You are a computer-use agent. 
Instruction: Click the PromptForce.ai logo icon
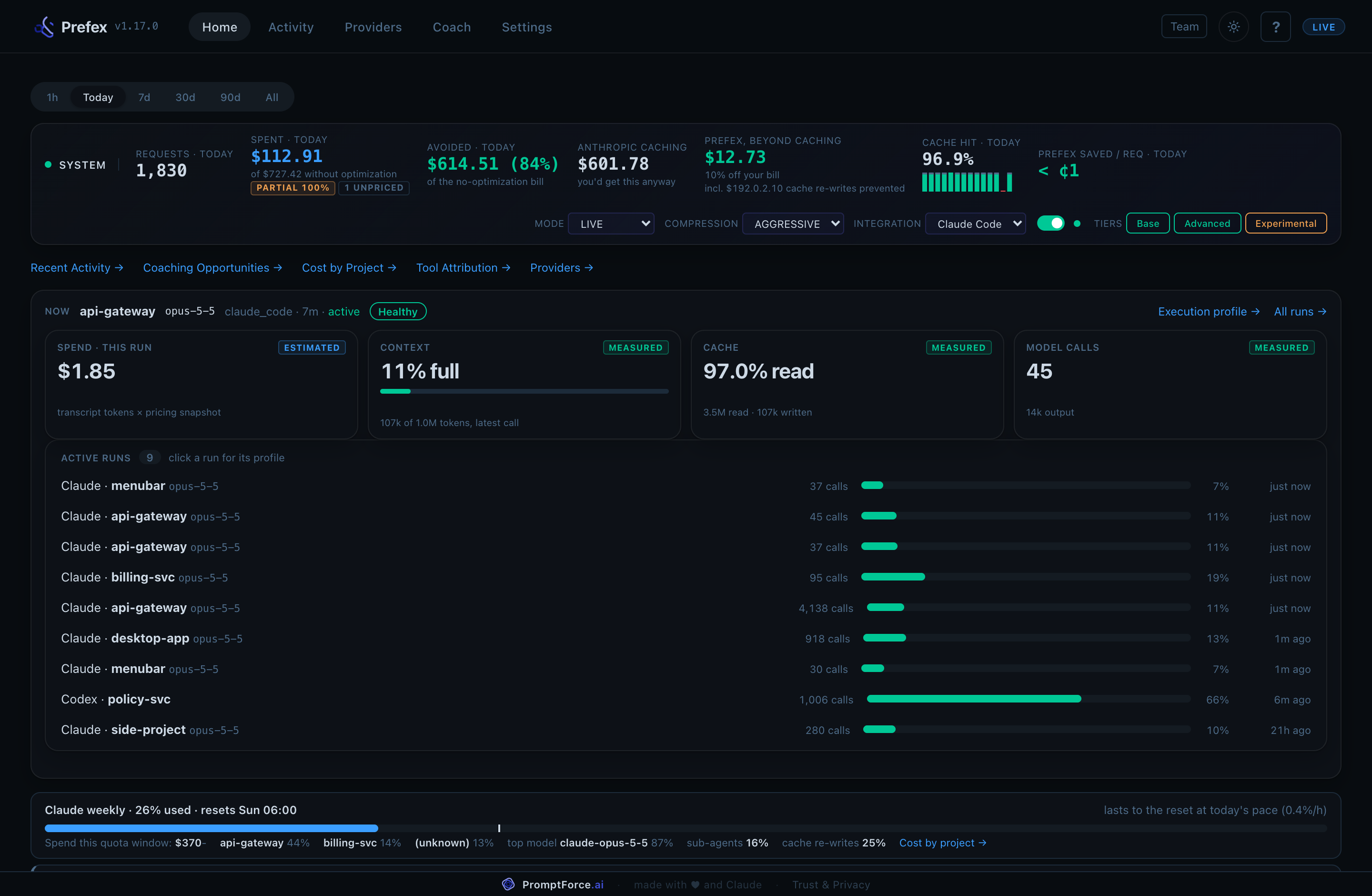tap(508, 884)
